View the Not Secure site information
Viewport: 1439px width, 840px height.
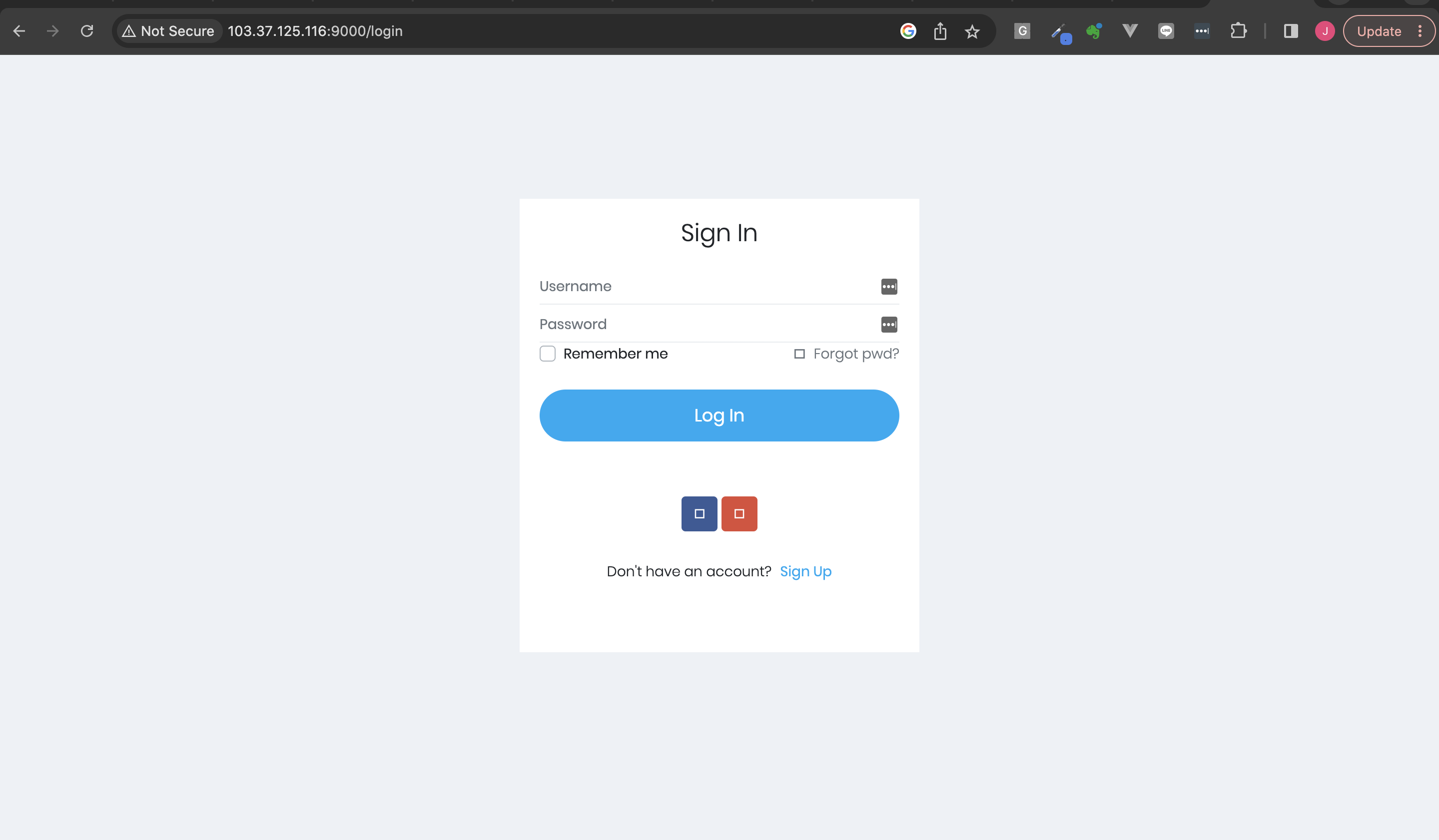pos(168,31)
